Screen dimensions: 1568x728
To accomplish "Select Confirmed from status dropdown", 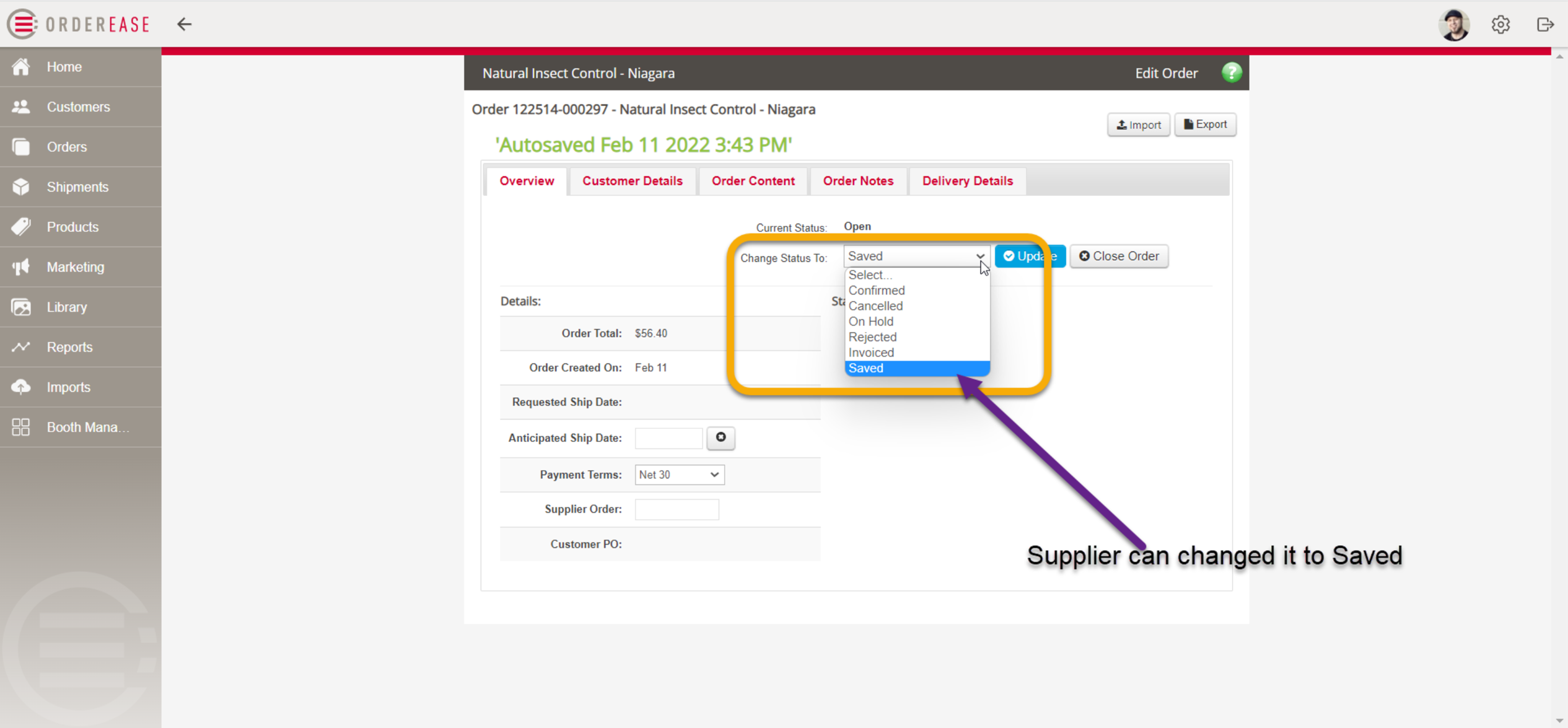I will (x=876, y=290).
